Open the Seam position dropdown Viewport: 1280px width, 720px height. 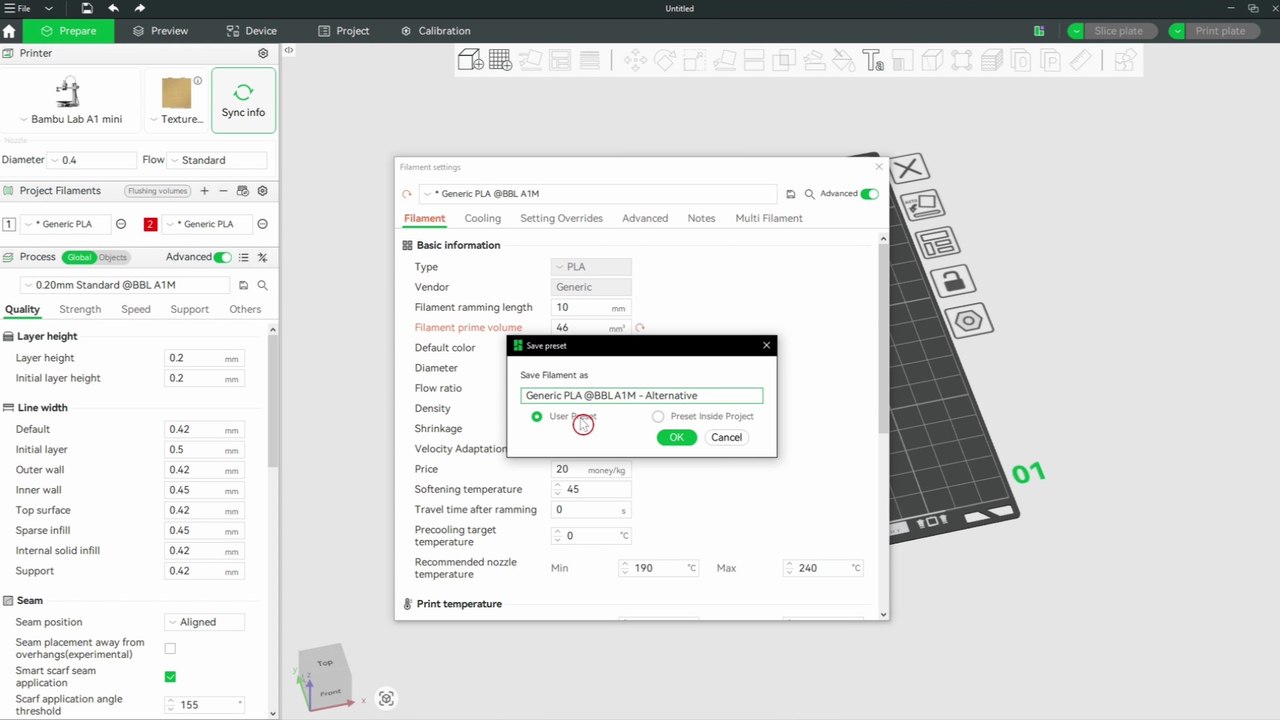tap(205, 622)
